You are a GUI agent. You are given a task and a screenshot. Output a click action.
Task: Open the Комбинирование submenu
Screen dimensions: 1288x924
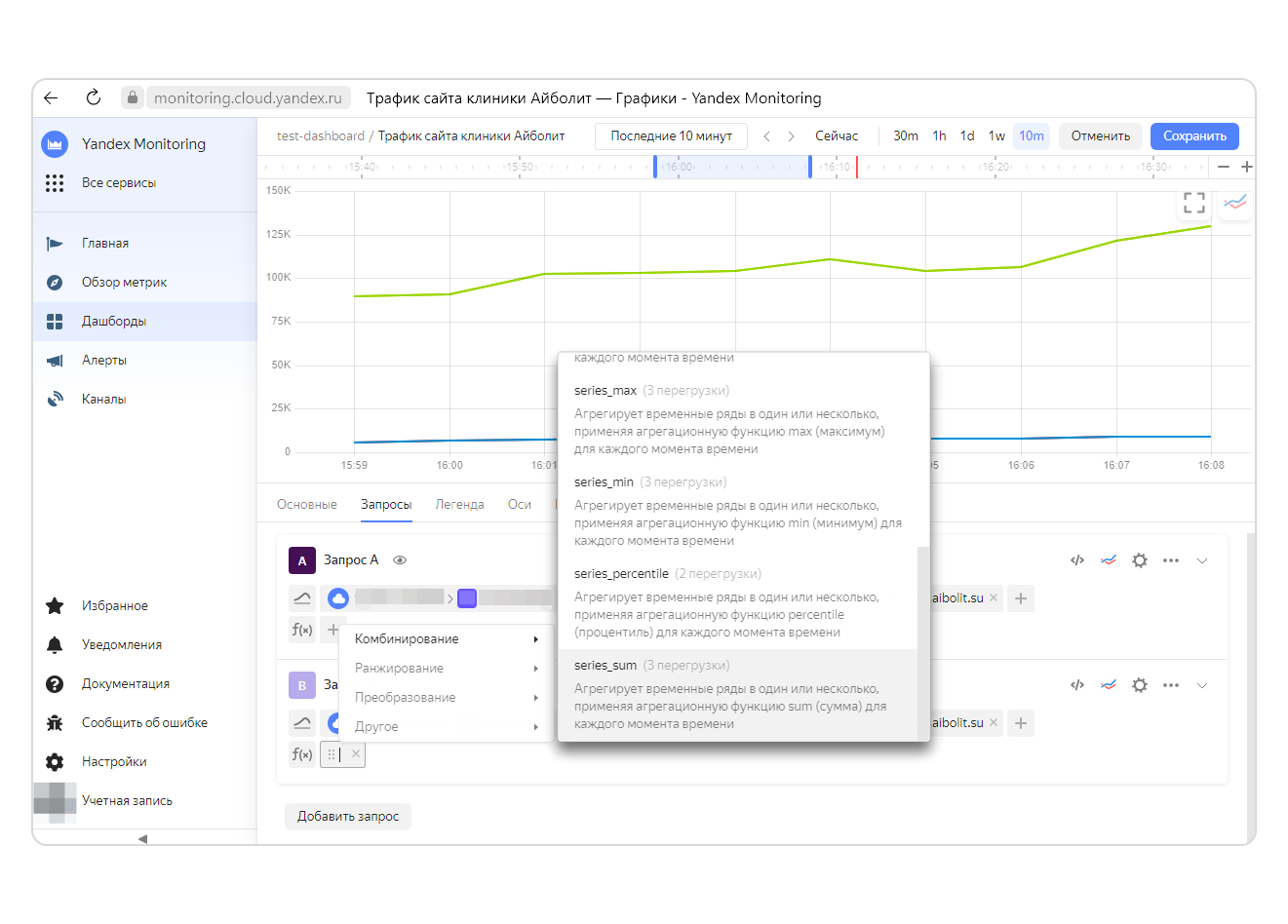[x=447, y=639]
